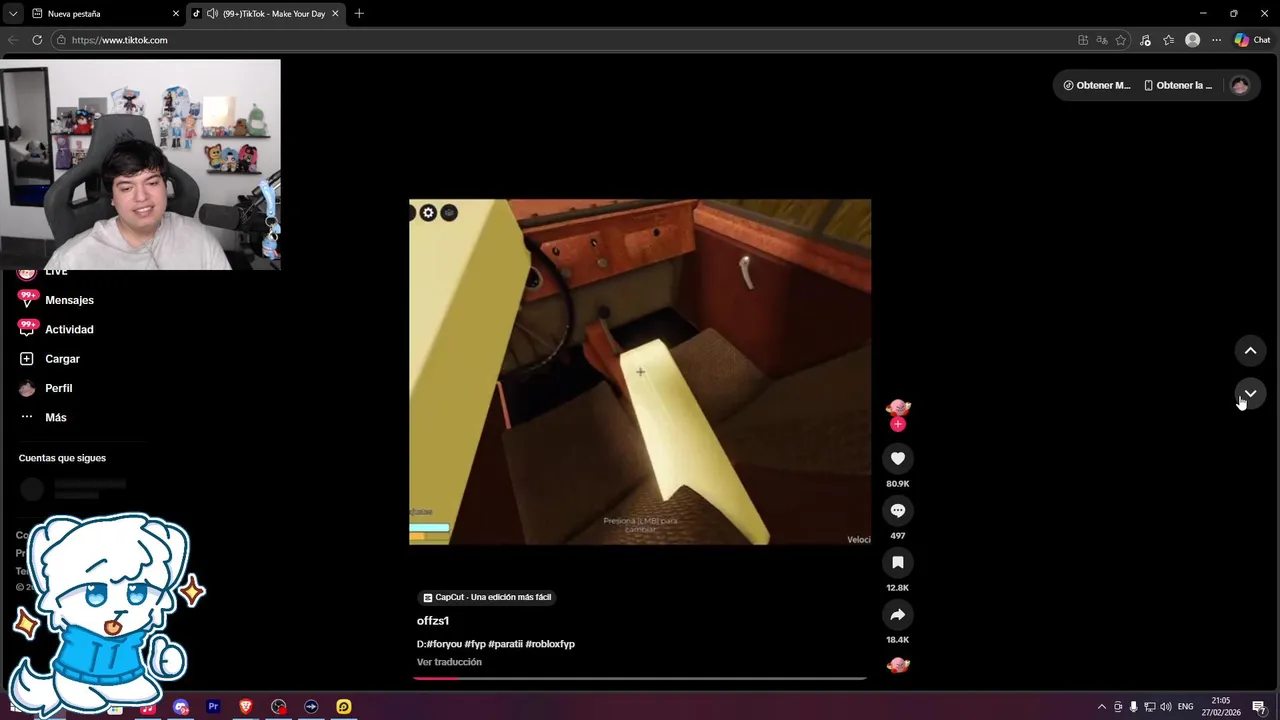
Task: Follow creator with red plus badge
Action: click(x=897, y=424)
